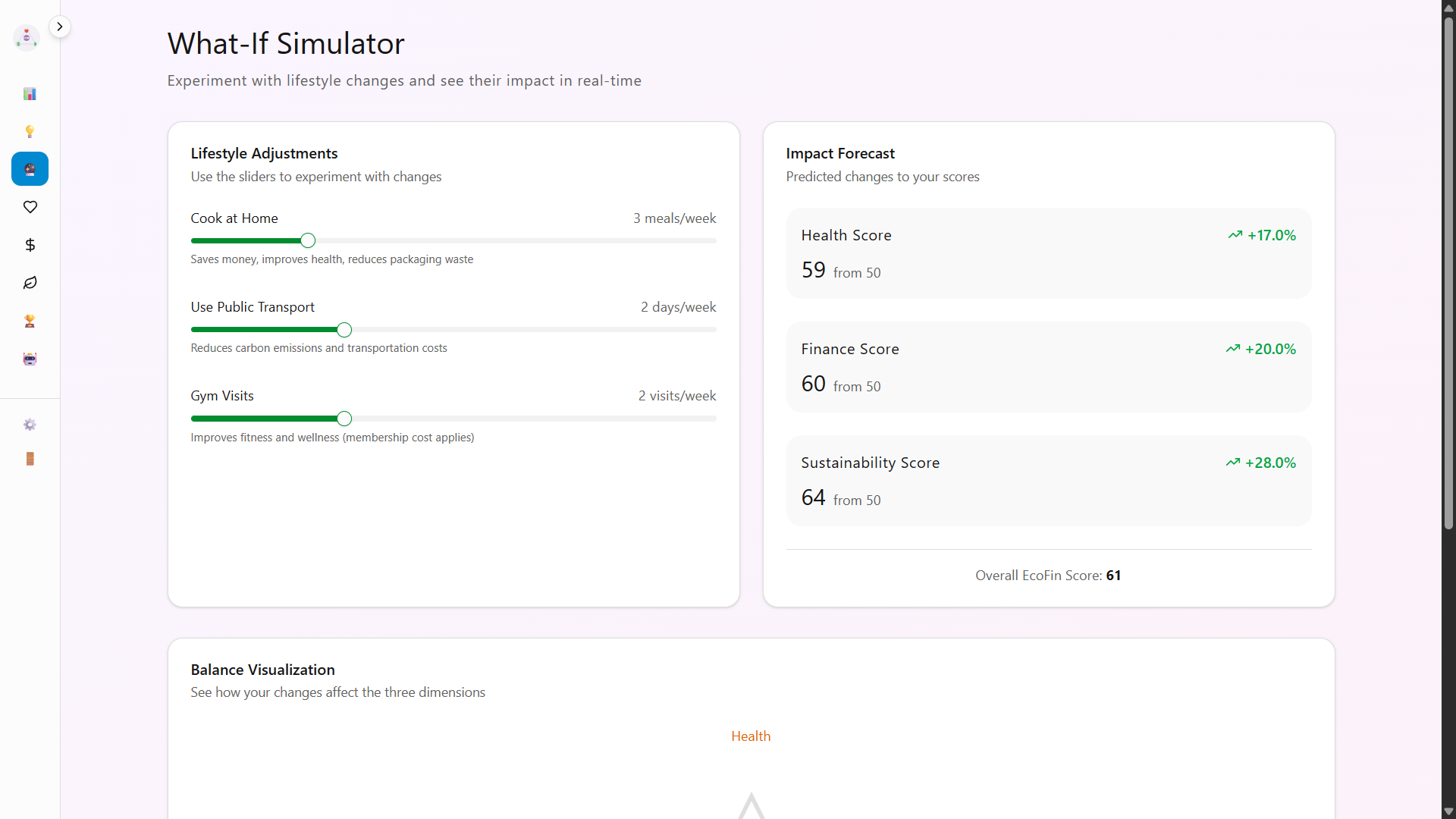Image resolution: width=1456 pixels, height=819 pixels.
Task: Open the robot assistant icon
Action: tap(30, 359)
